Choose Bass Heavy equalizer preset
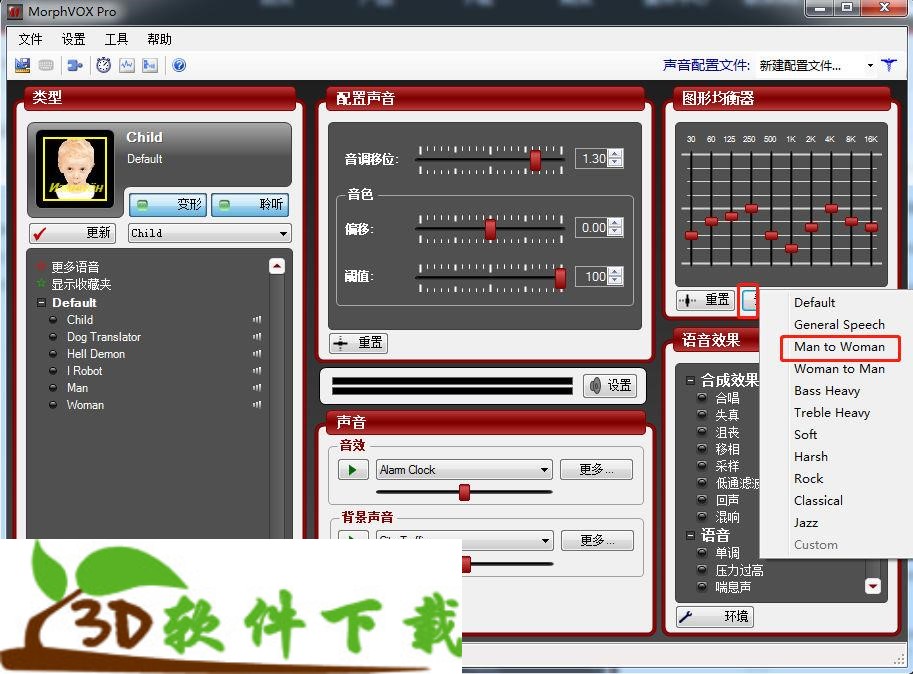 [x=827, y=391]
